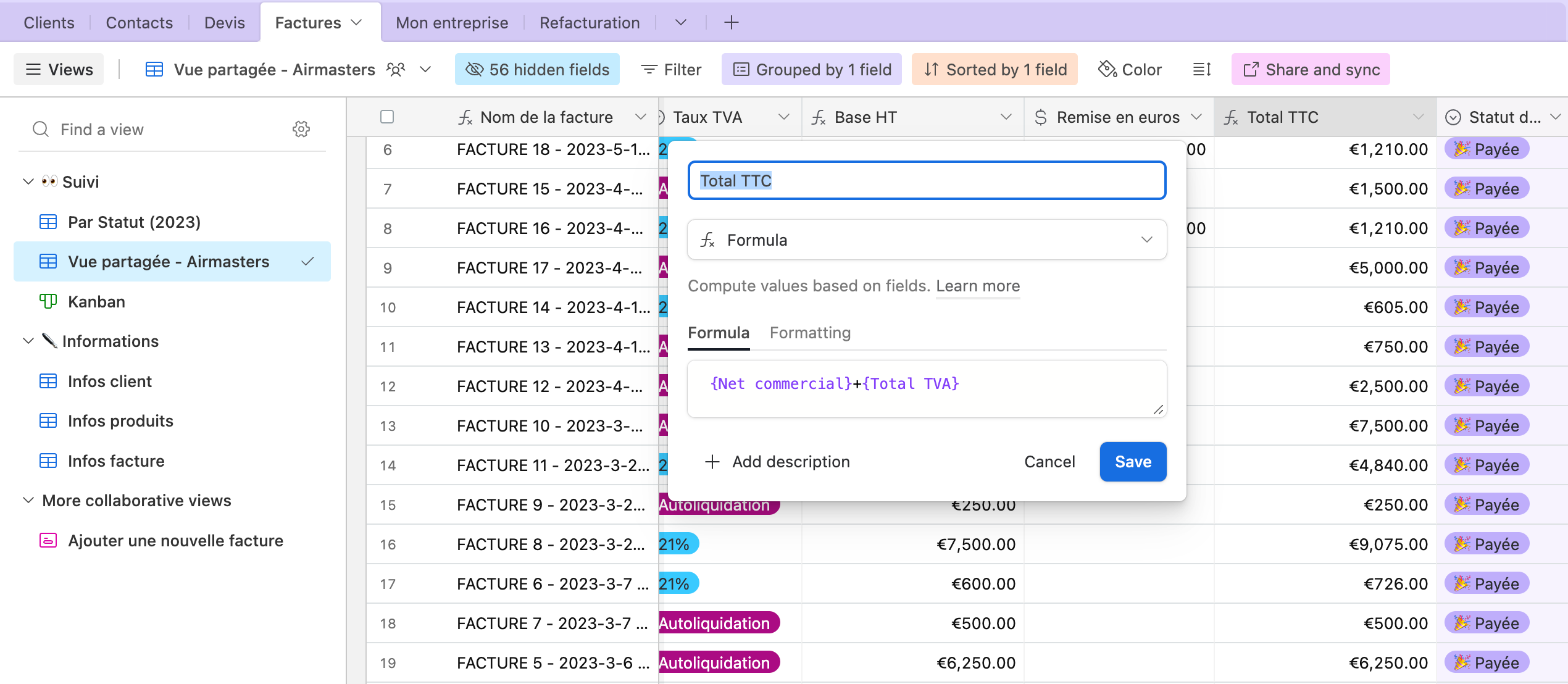1568x684 pixels.
Task: Collapse the Suivi views section
Action: point(28,181)
